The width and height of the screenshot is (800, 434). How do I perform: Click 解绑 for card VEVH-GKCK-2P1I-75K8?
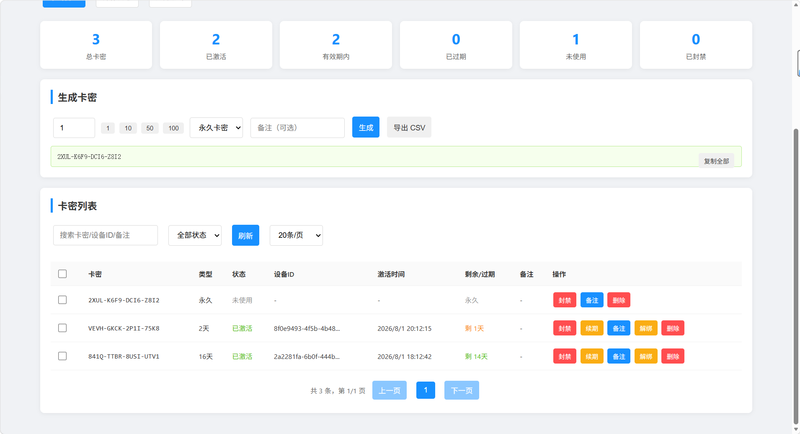[x=646, y=328]
